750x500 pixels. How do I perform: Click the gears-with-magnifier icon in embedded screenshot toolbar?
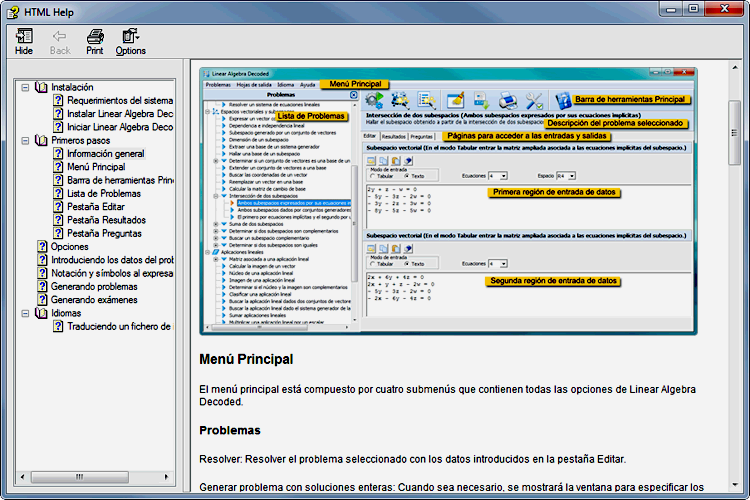pos(400,100)
